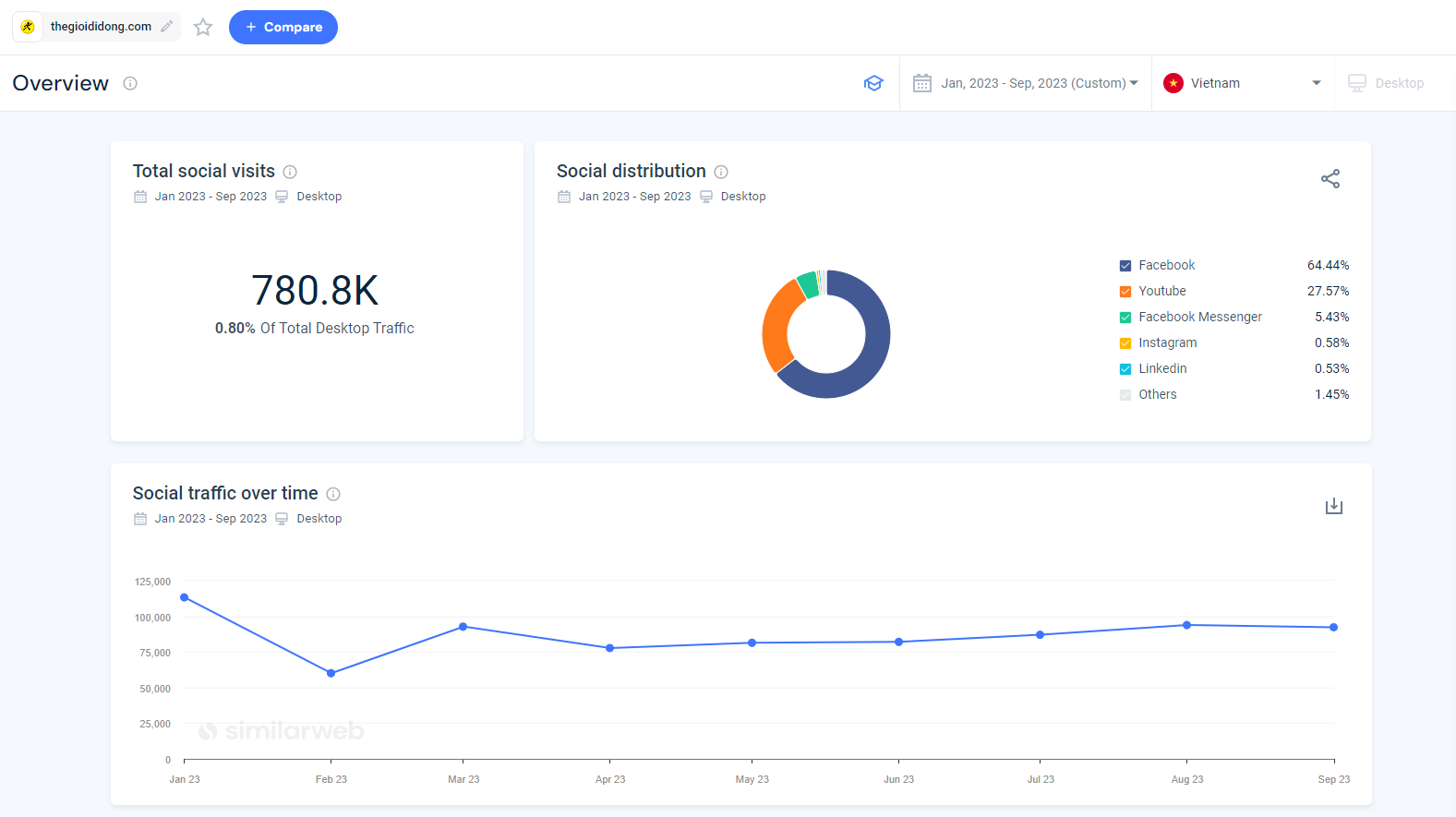Click the monitor icon in the Total social visits card
Viewport: 1456px width, 817px height.
[282, 197]
